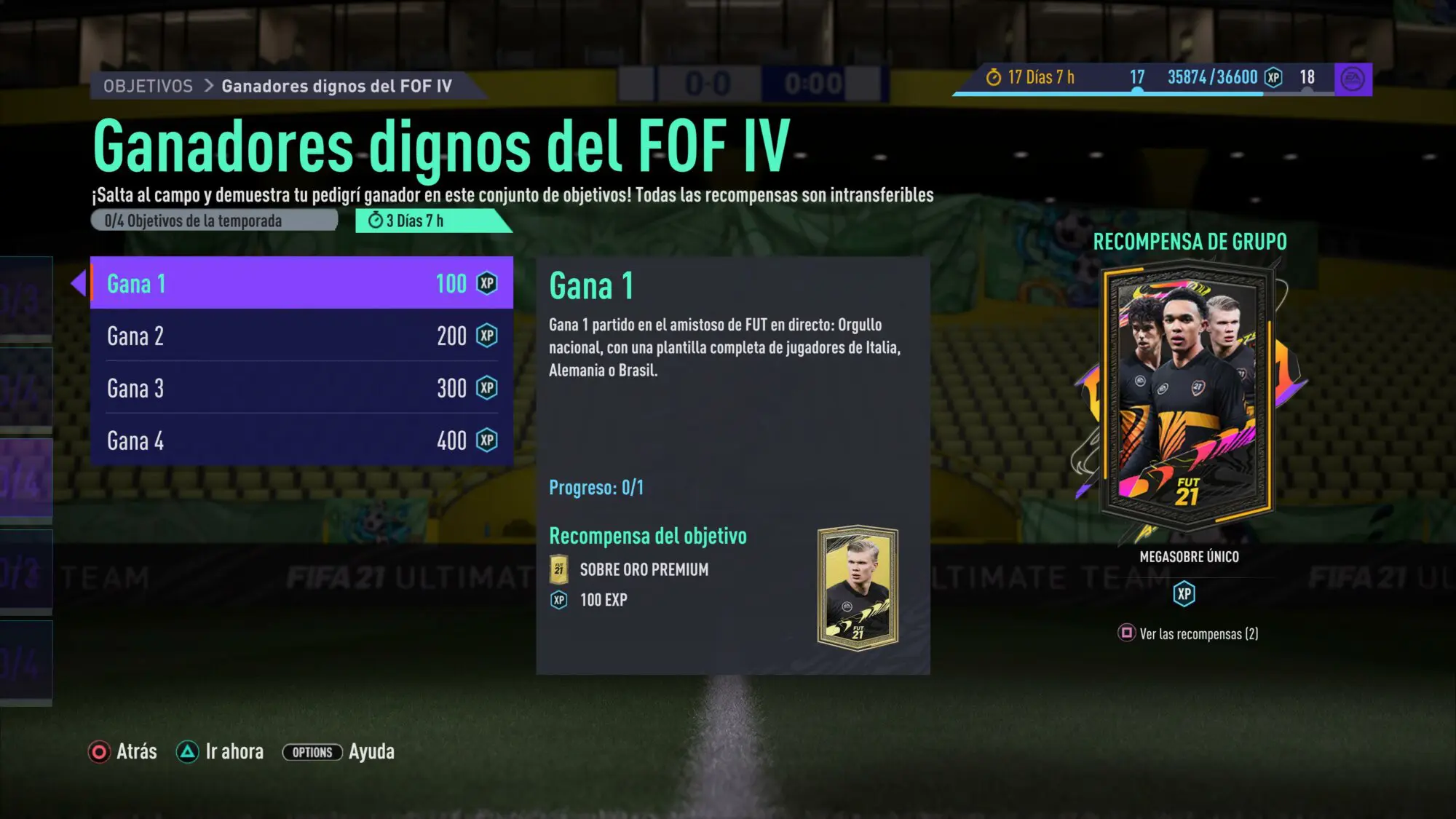Select the Gana 4 objective row
This screenshot has width=1456, height=819.
click(302, 440)
